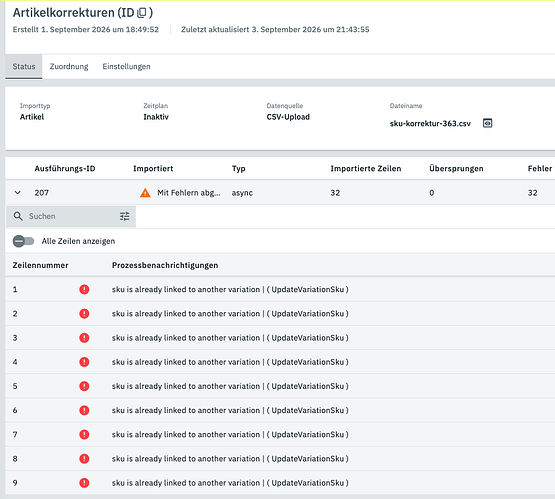The image size is (555, 499).
Task: Switch to the Zuordnung tab
Action: click(x=69, y=67)
